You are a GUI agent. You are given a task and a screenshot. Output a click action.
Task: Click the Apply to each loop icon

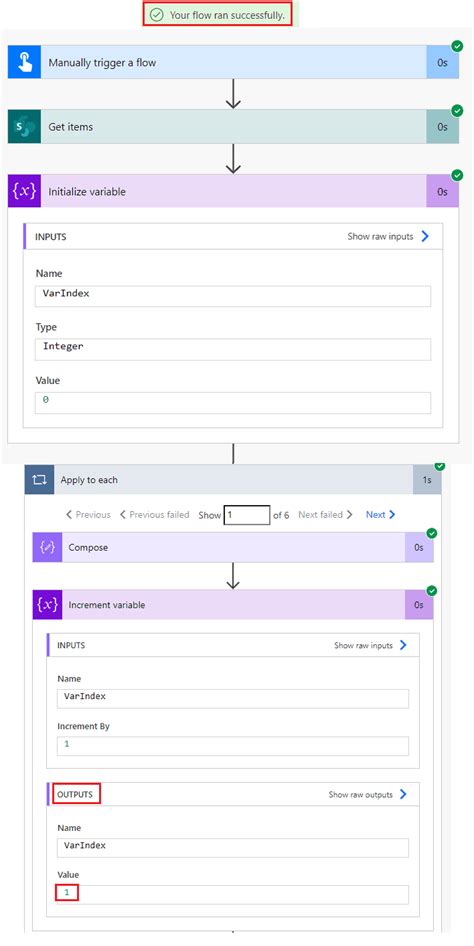(39, 480)
